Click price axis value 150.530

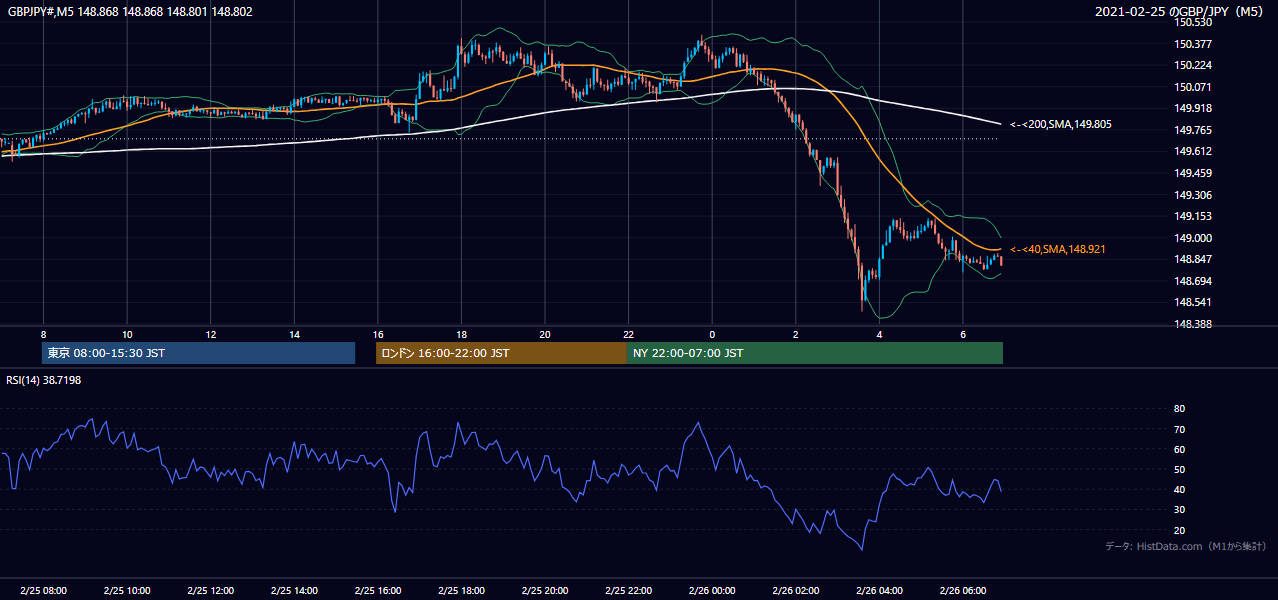pos(1193,22)
